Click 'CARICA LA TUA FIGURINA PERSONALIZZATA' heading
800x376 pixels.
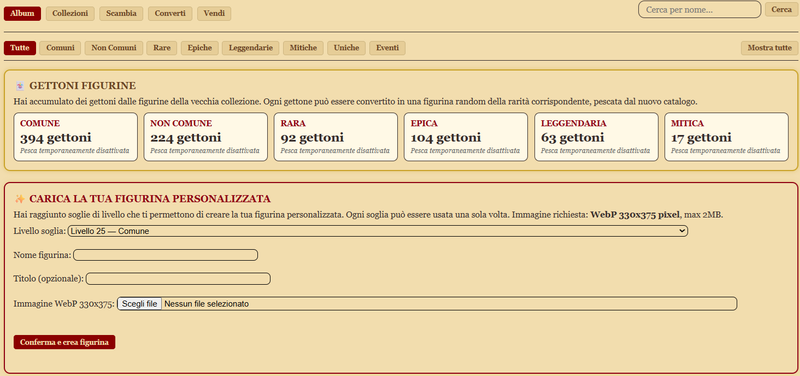(149, 198)
